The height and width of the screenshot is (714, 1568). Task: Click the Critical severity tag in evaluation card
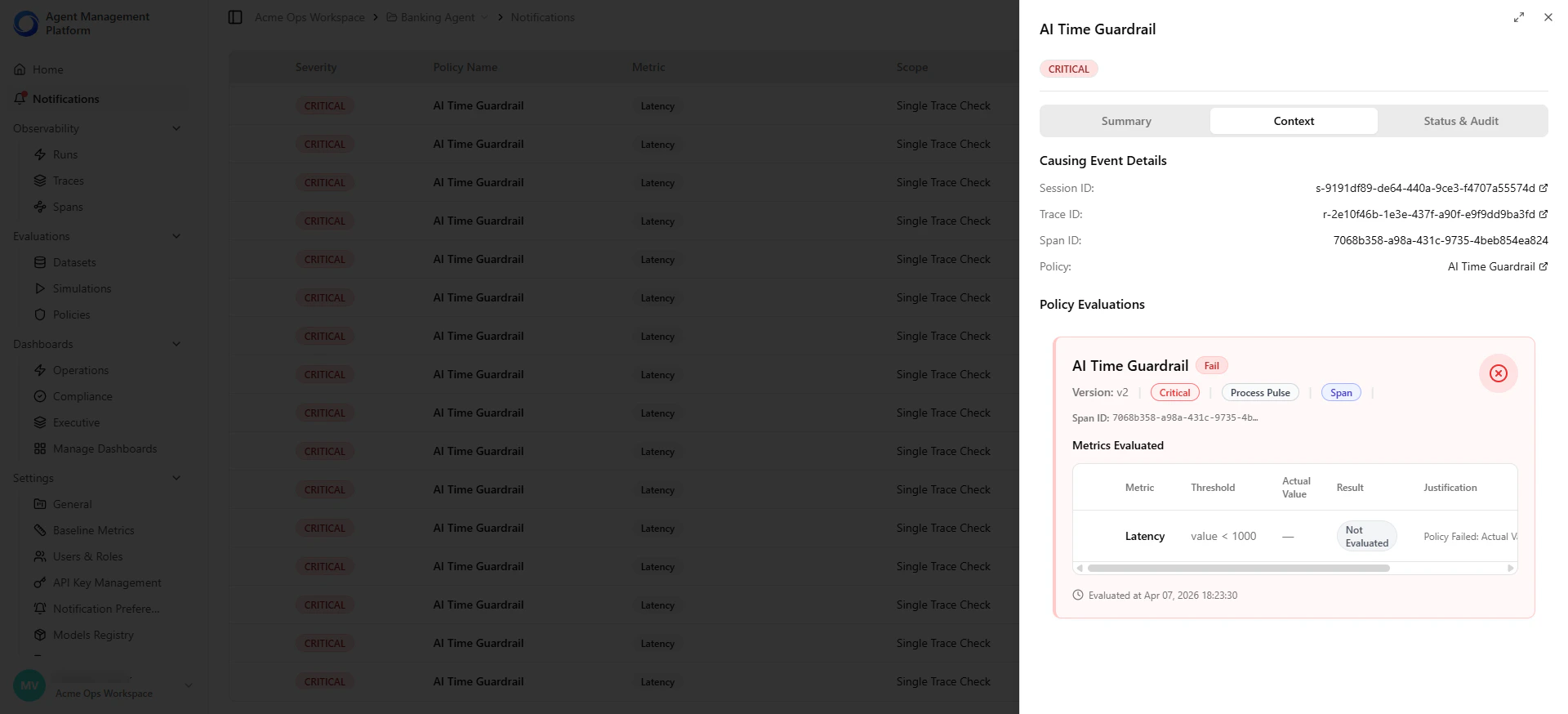[1175, 393]
